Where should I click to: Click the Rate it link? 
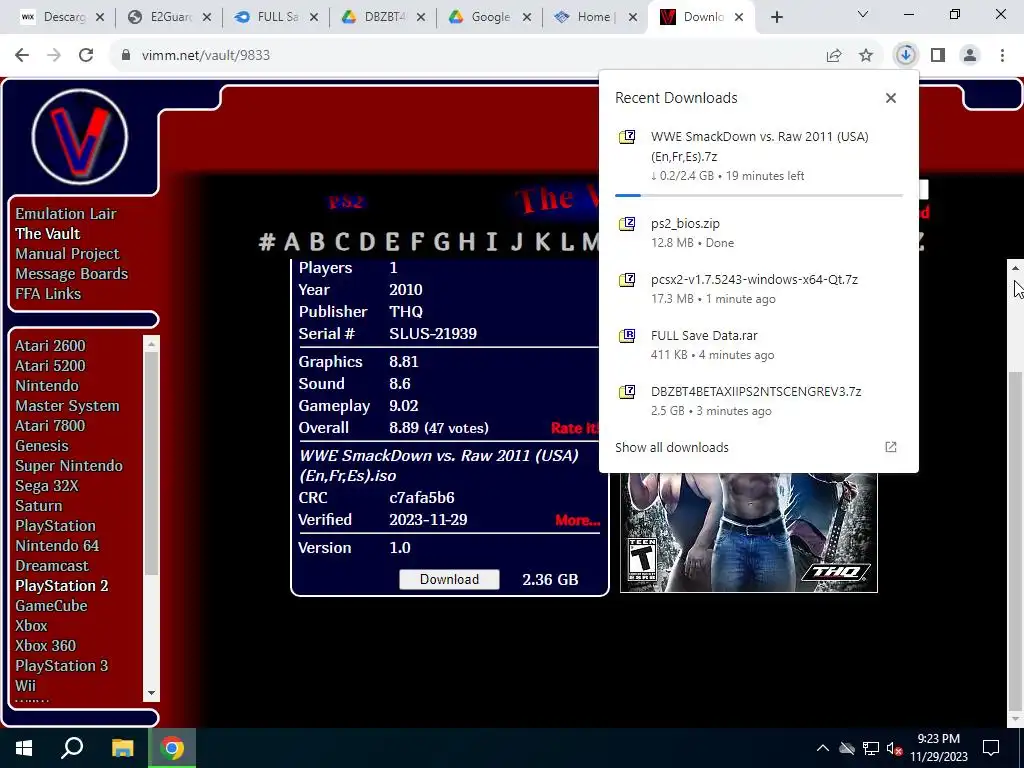[x=575, y=428]
